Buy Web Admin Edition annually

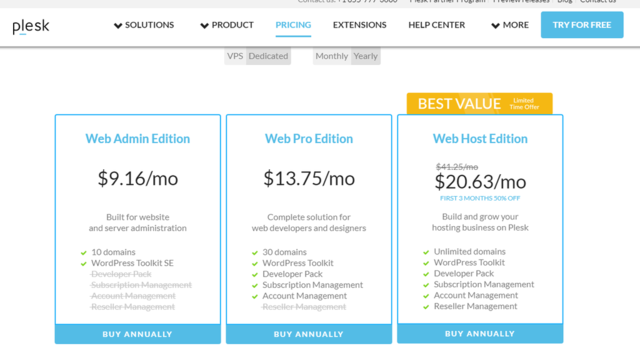click(x=138, y=334)
